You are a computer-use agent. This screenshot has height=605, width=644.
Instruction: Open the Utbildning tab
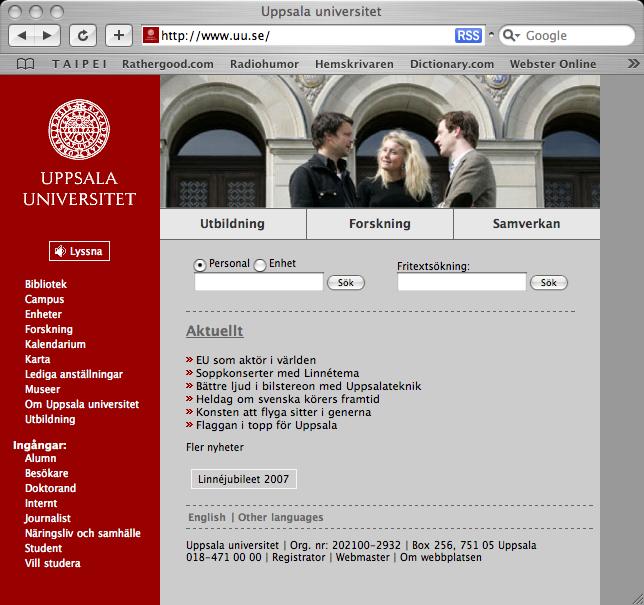232,224
